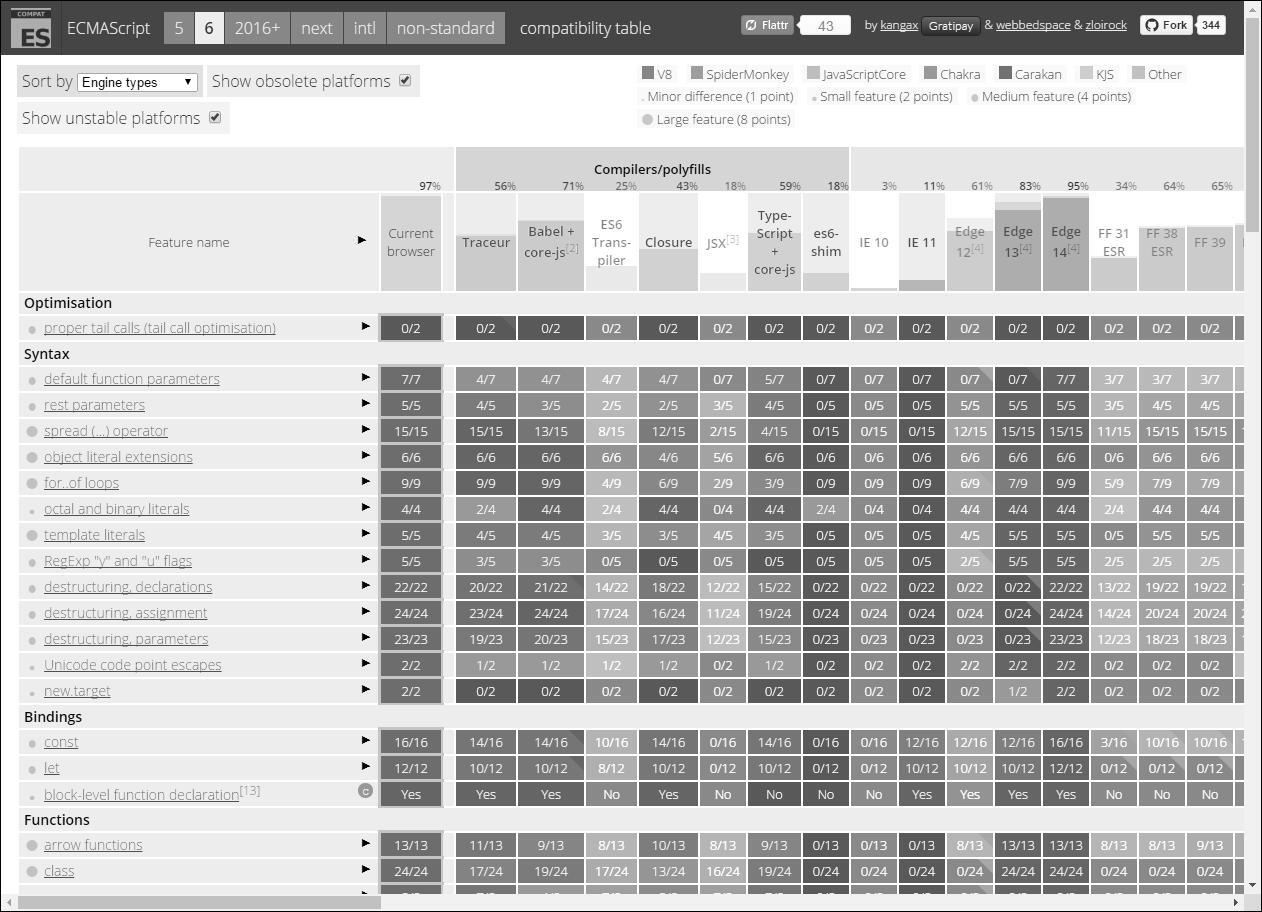Switch to the ES 5 tab
1262x912 pixels.
point(179,28)
